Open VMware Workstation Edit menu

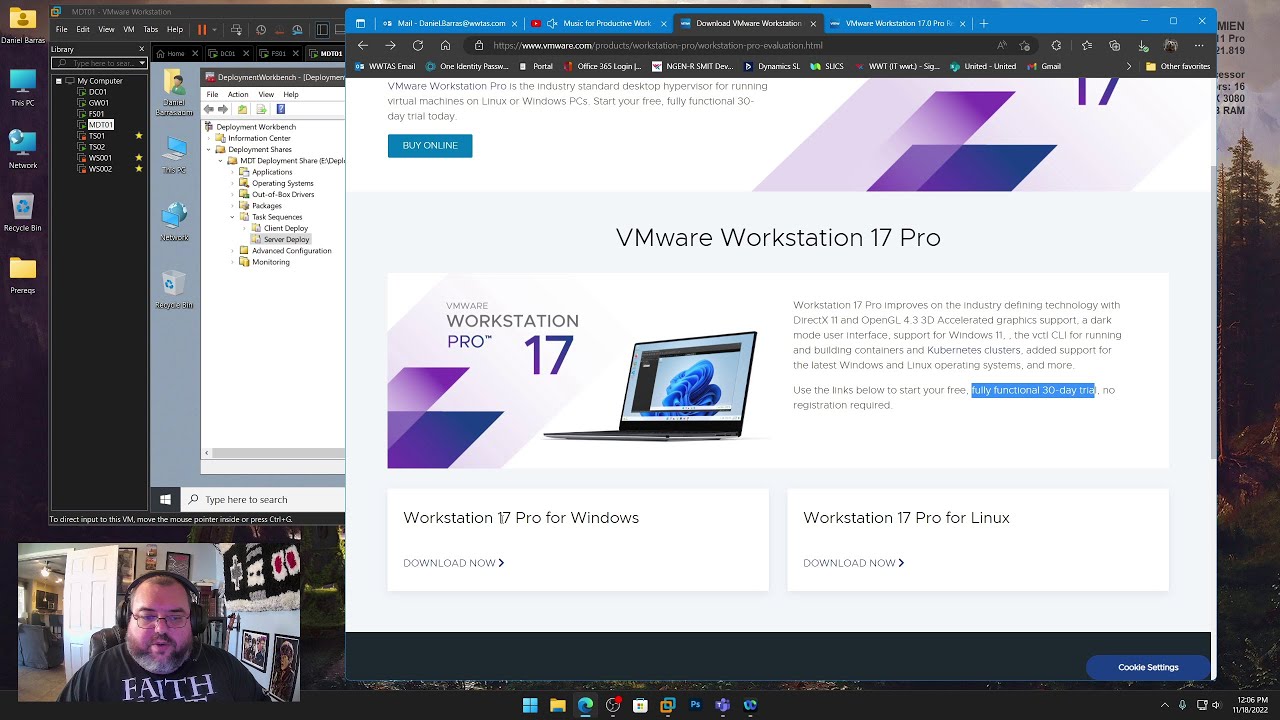[x=83, y=30]
